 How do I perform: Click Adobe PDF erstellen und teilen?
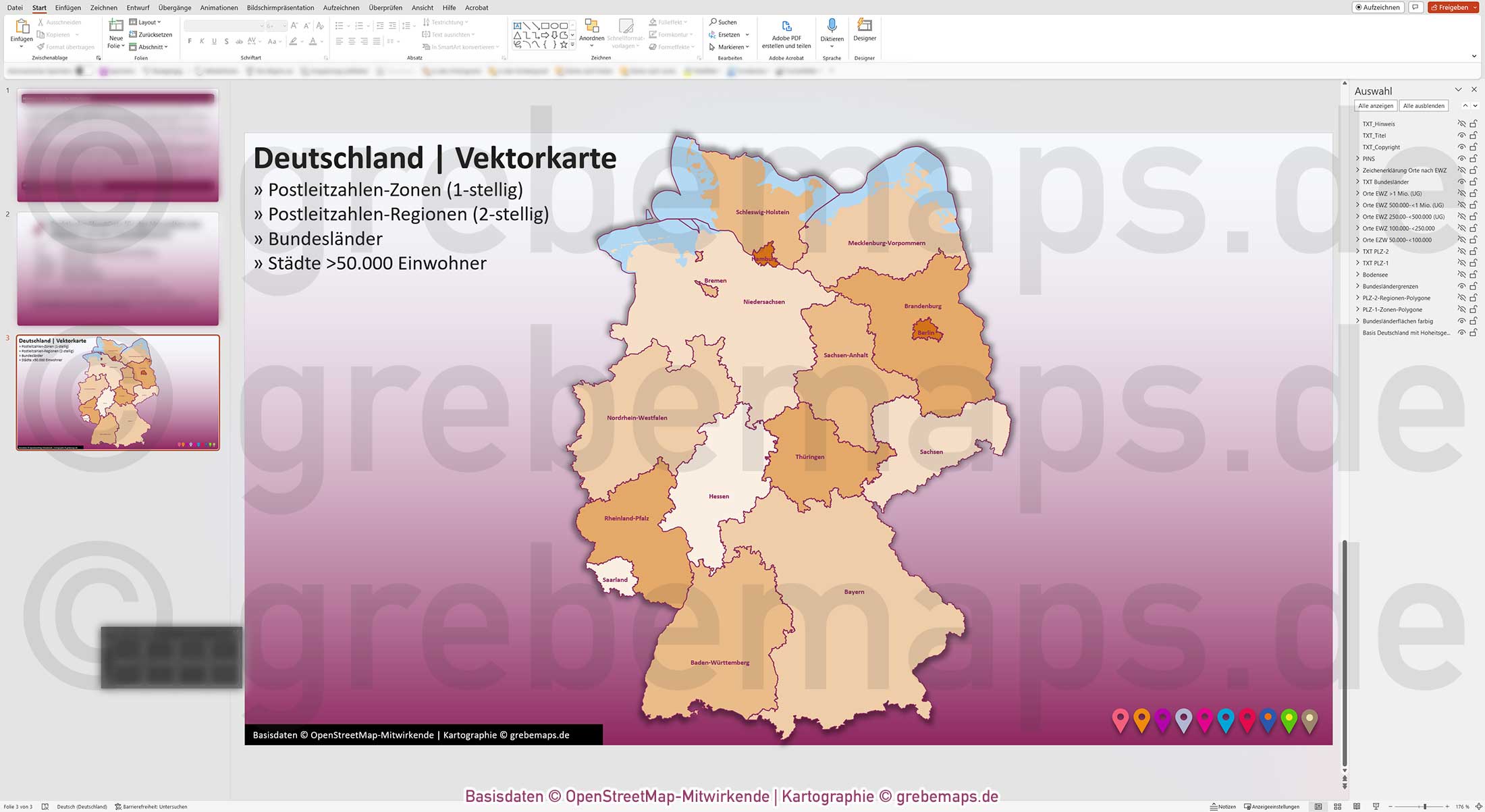click(787, 34)
